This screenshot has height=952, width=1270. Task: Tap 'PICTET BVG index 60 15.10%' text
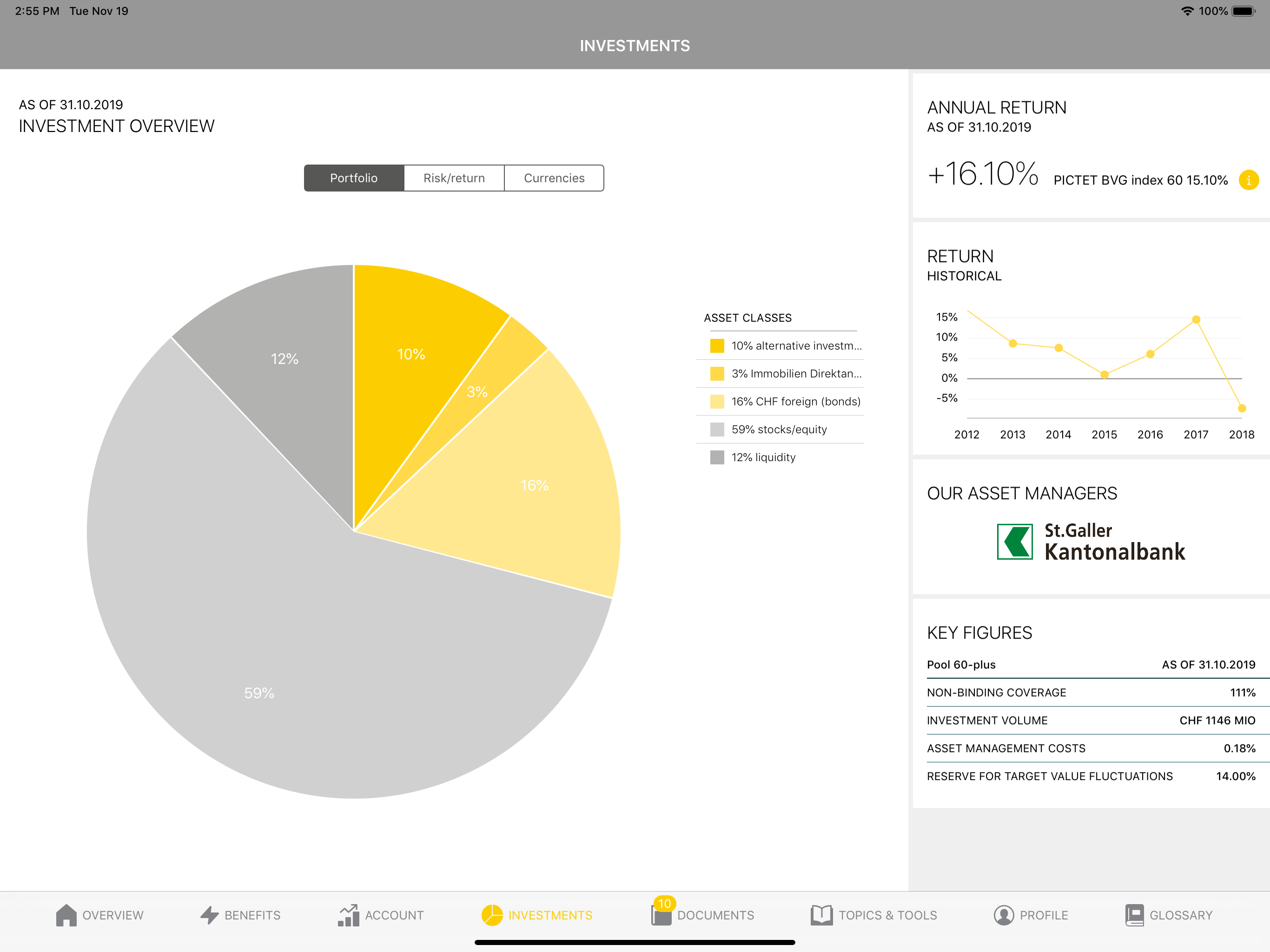(x=1141, y=180)
